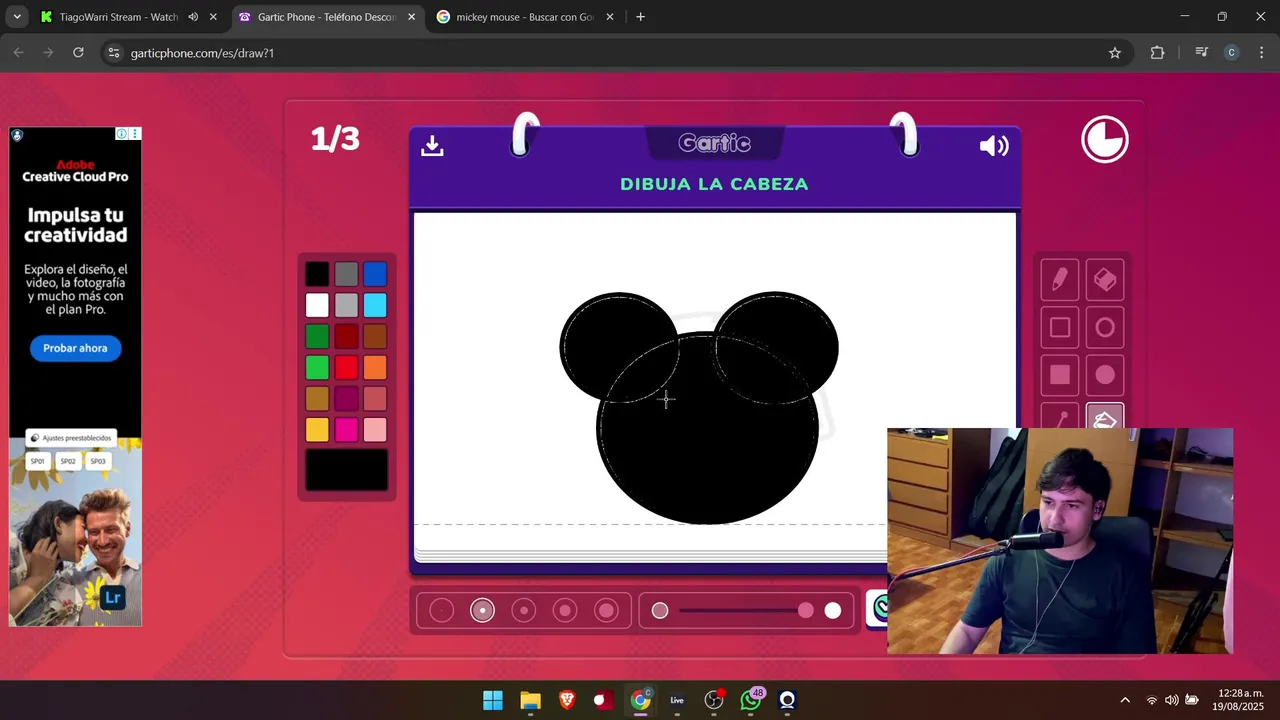Open Chrome three-dot menu
1280x720 pixels.
pos(1262,53)
